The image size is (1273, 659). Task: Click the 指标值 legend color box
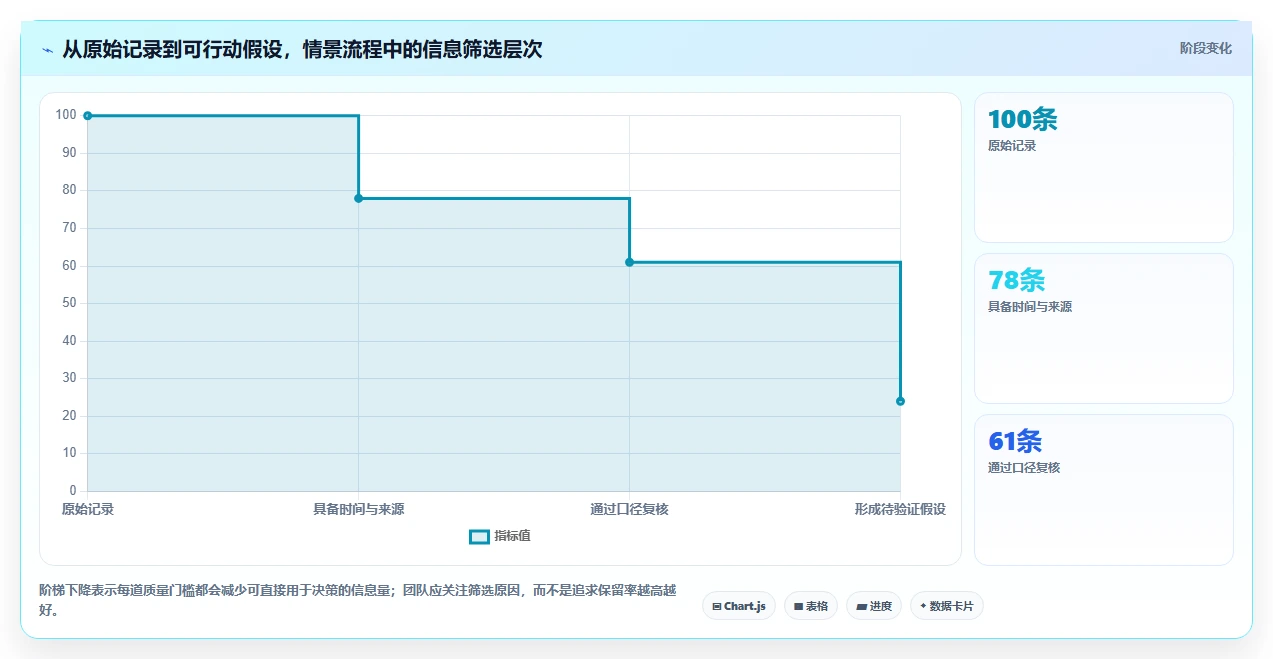(x=479, y=537)
